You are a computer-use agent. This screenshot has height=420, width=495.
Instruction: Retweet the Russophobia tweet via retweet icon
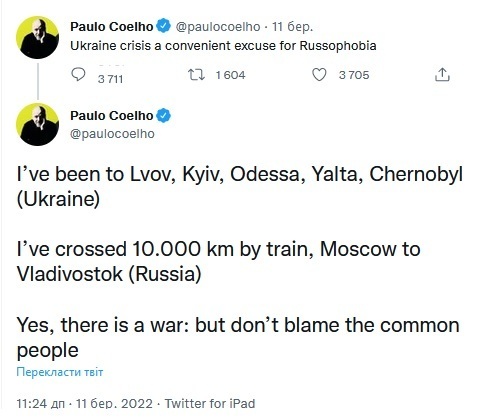[196, 75]
